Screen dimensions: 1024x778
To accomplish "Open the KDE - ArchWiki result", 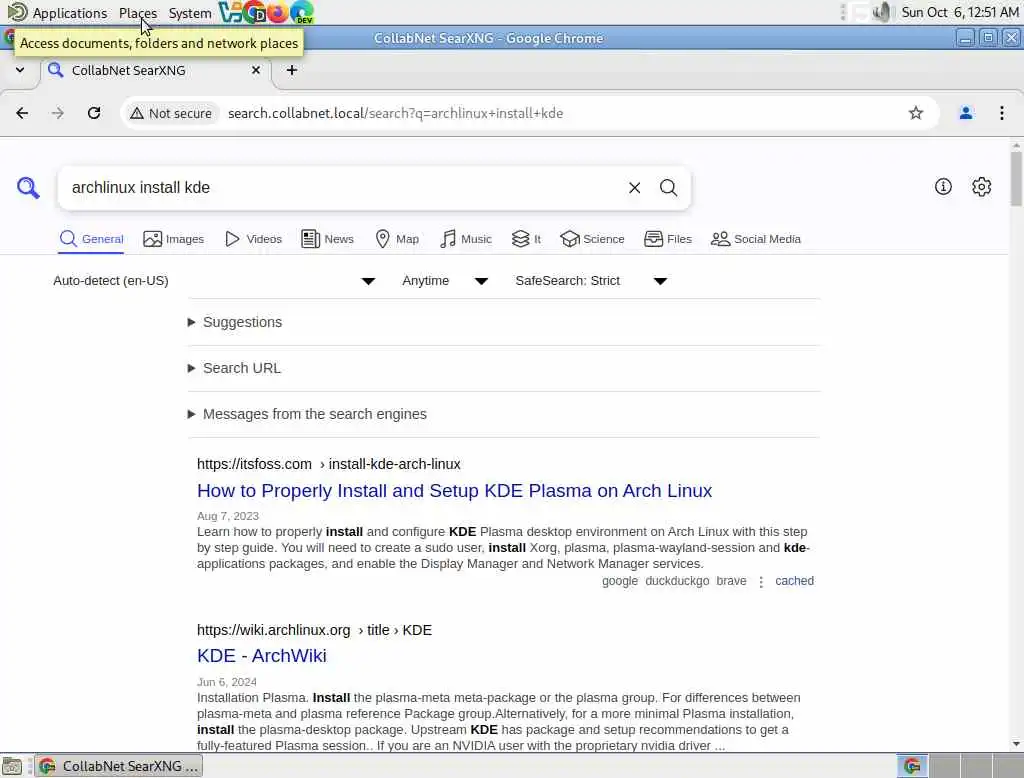I will 262,656.
